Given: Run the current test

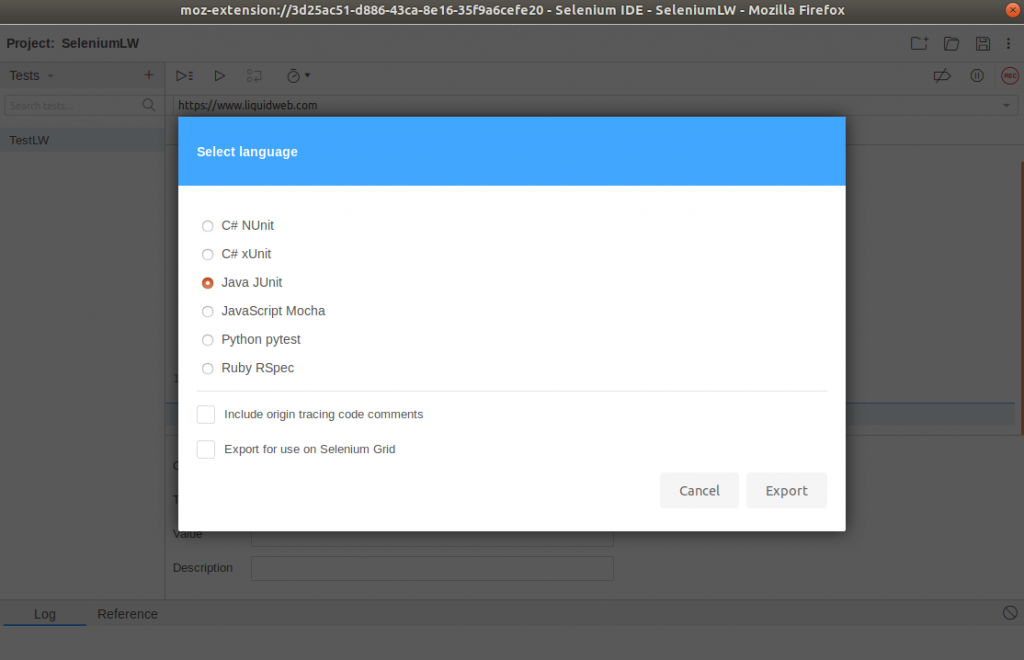Looking at the screenshot, I should 220,75.
